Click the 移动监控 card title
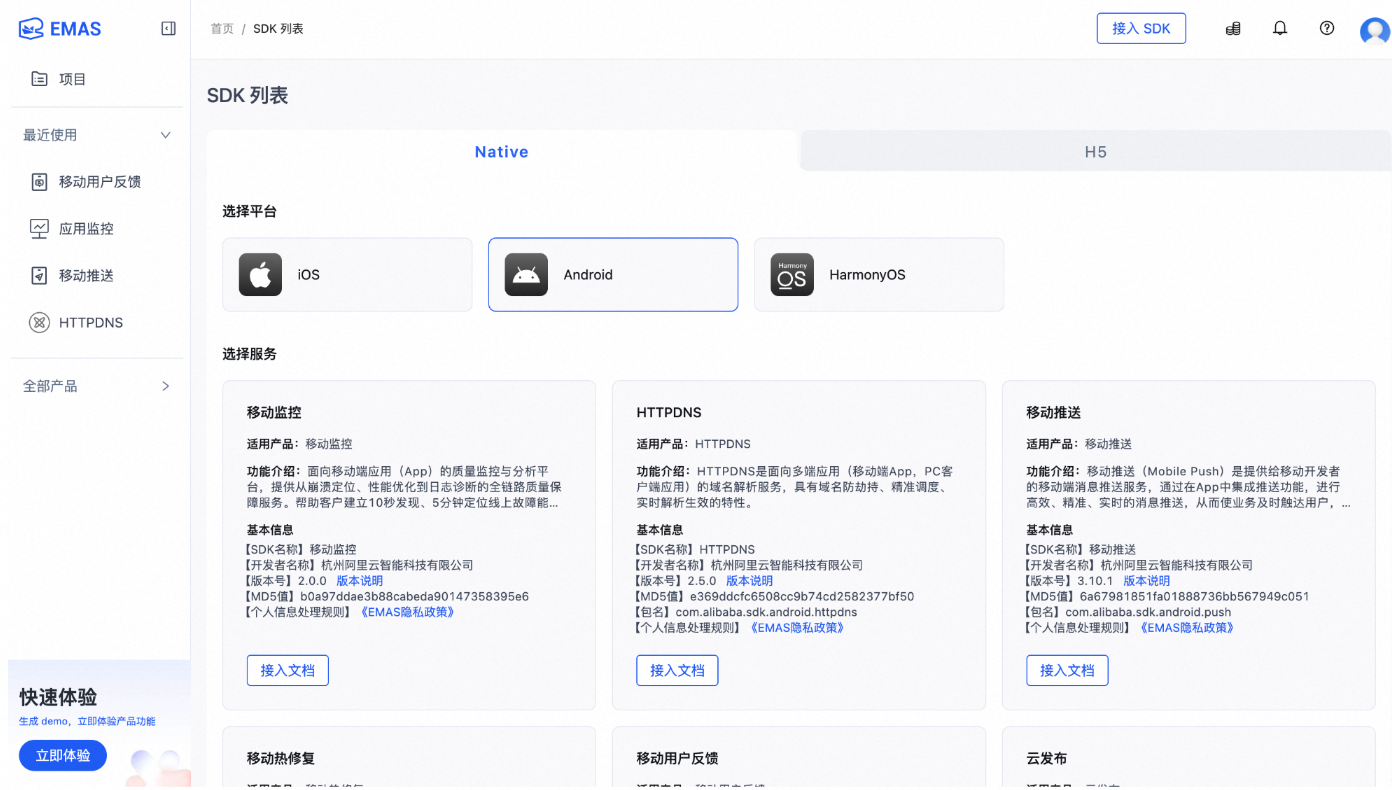 (274, 412)
